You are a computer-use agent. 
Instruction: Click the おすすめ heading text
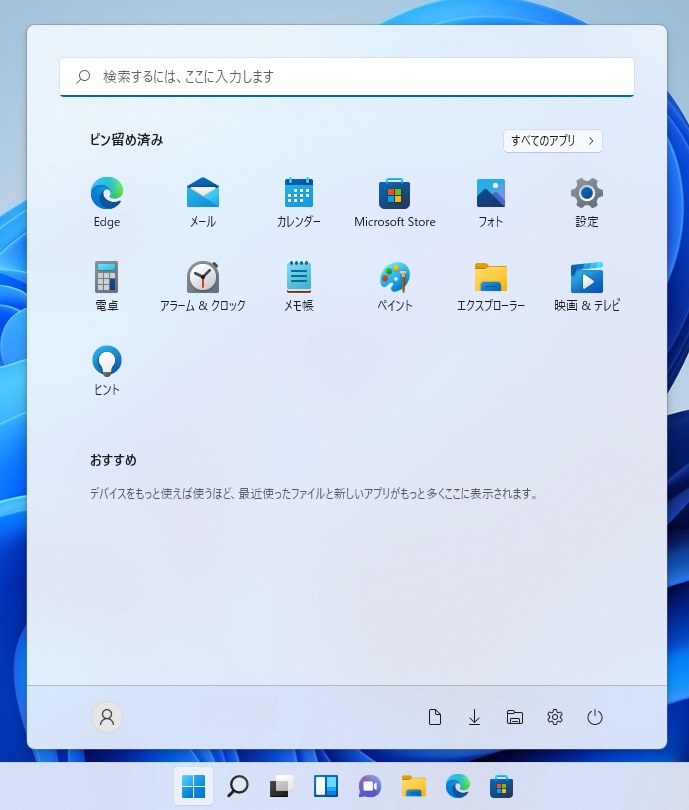(x=113, y=460)
